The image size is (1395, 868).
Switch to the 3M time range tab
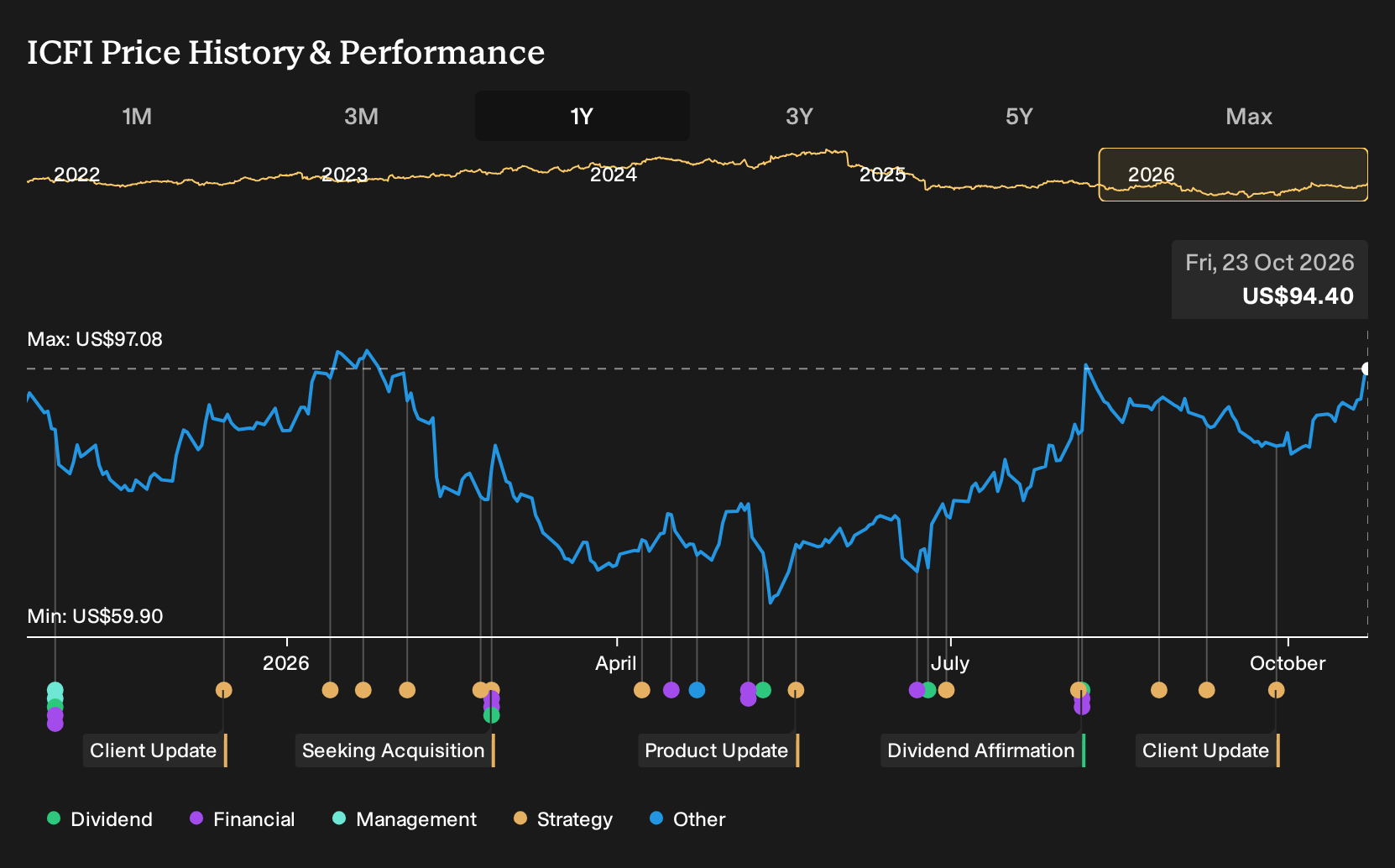(x=361, y=116)
